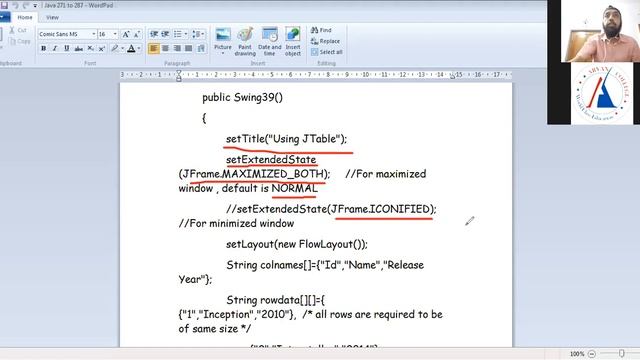Toggle underline formatting
This screenshot has height=360, width=640.
click(x=67, y=49)
